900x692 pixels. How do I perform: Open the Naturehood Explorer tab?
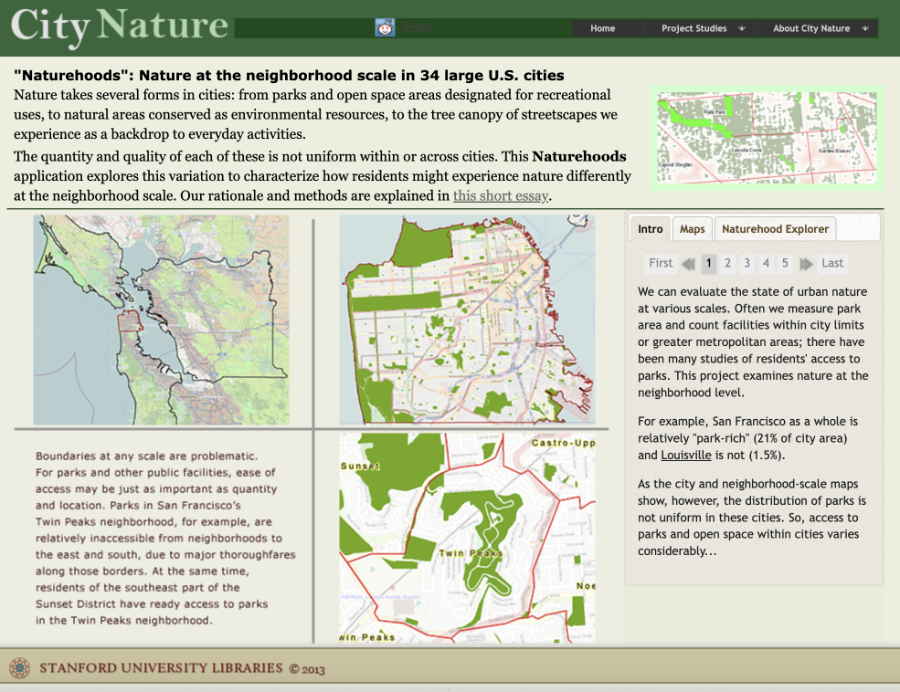pyautogui.click(x=775, y=229)
